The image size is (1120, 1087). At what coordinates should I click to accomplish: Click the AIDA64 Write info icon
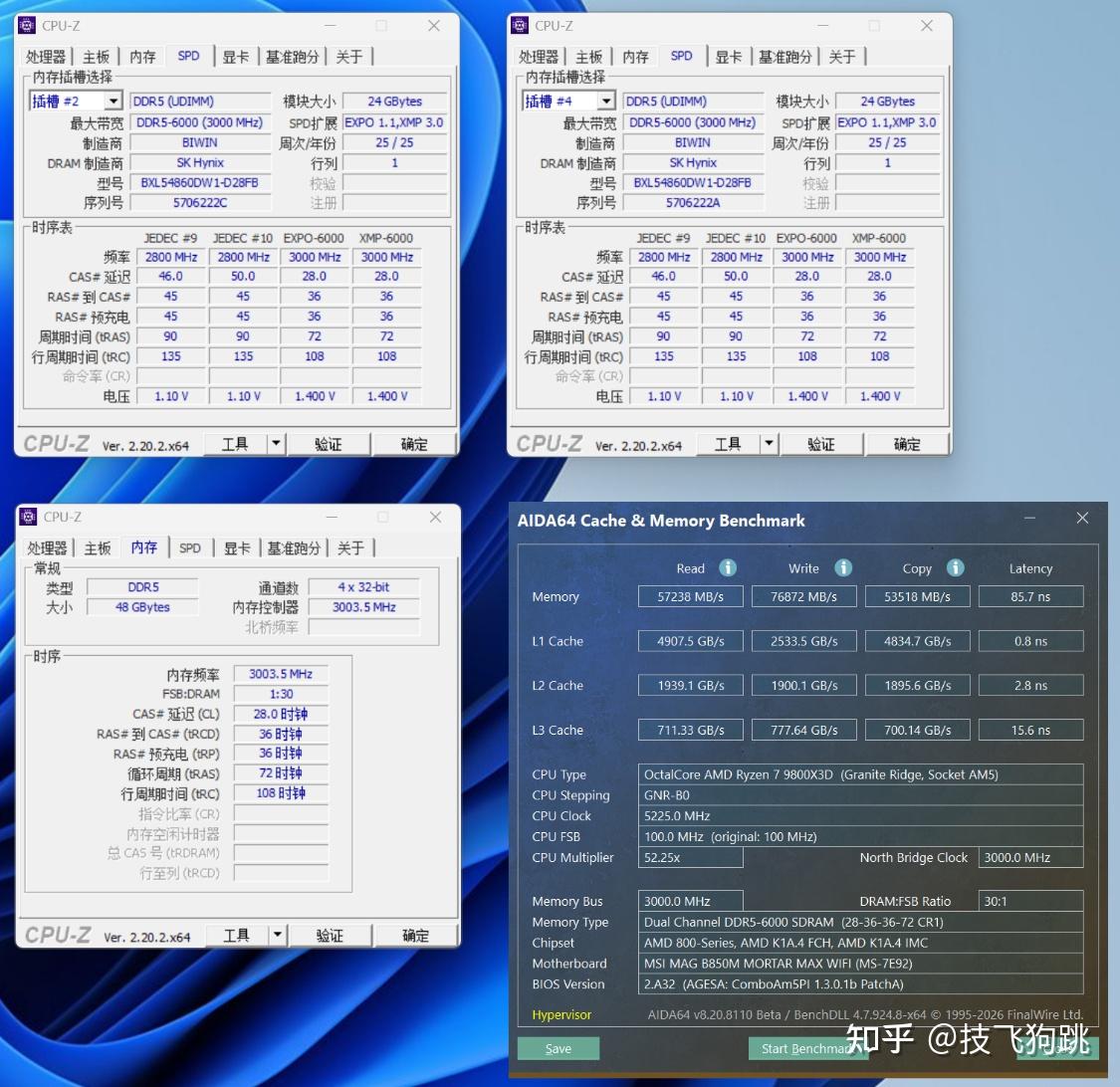pyautogui.click(x=843, y=567)
